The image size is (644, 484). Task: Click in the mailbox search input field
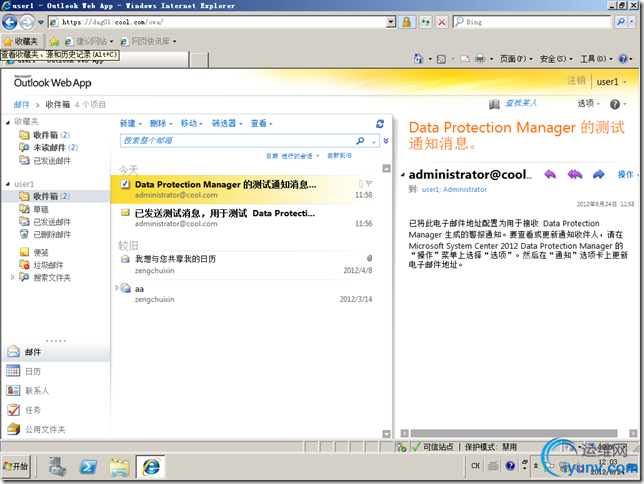tap(238, 141)
